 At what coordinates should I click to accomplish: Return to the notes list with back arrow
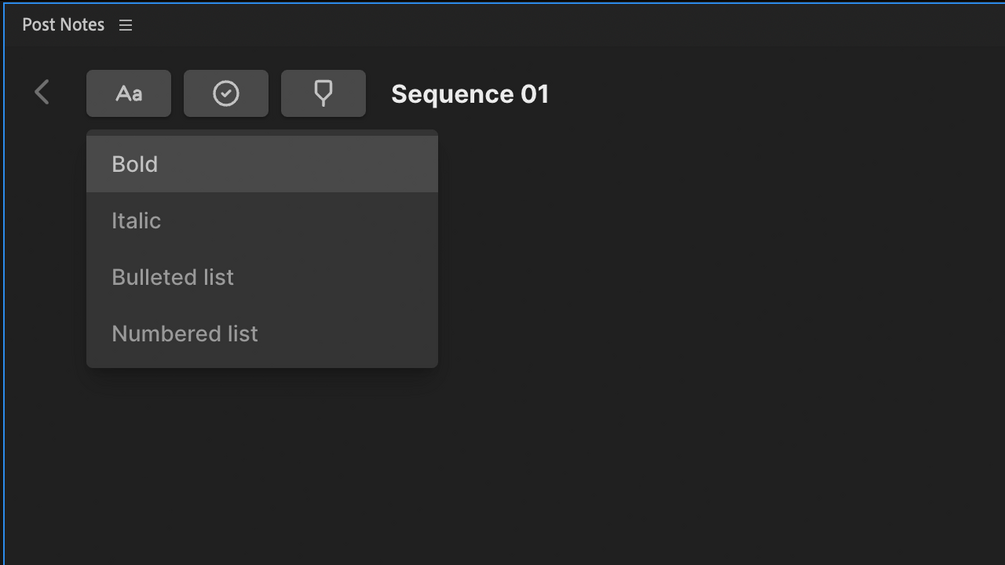(x=42, y=93)
